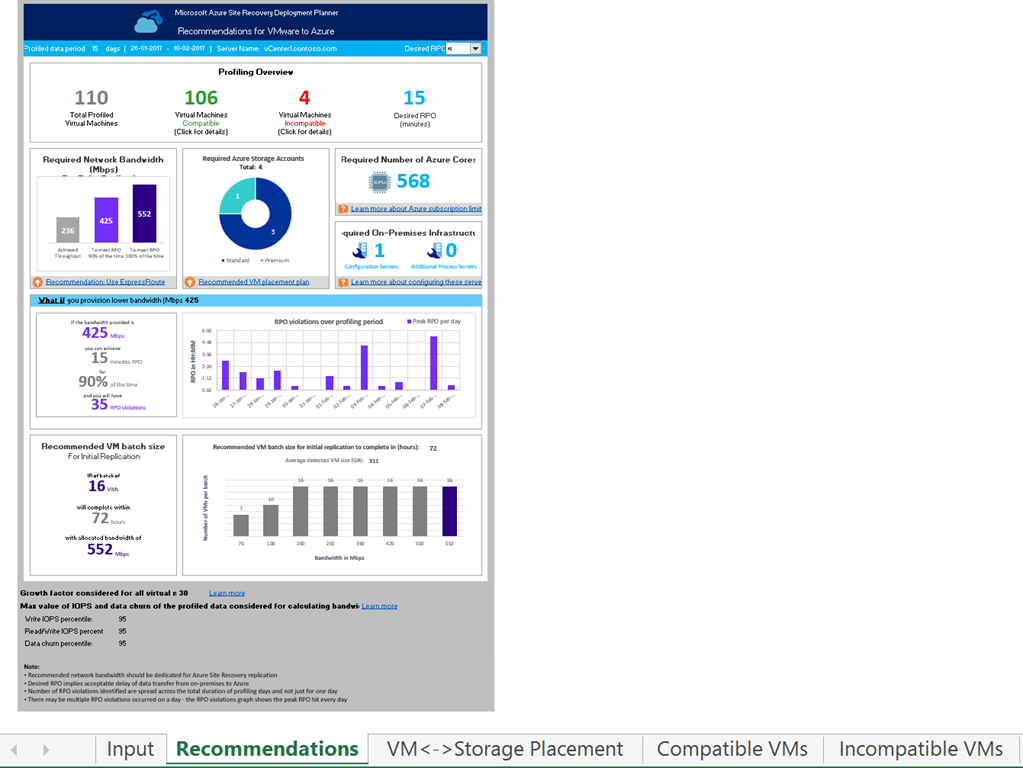Select the Incompatible VMs sheet tab

coord(920,749)
